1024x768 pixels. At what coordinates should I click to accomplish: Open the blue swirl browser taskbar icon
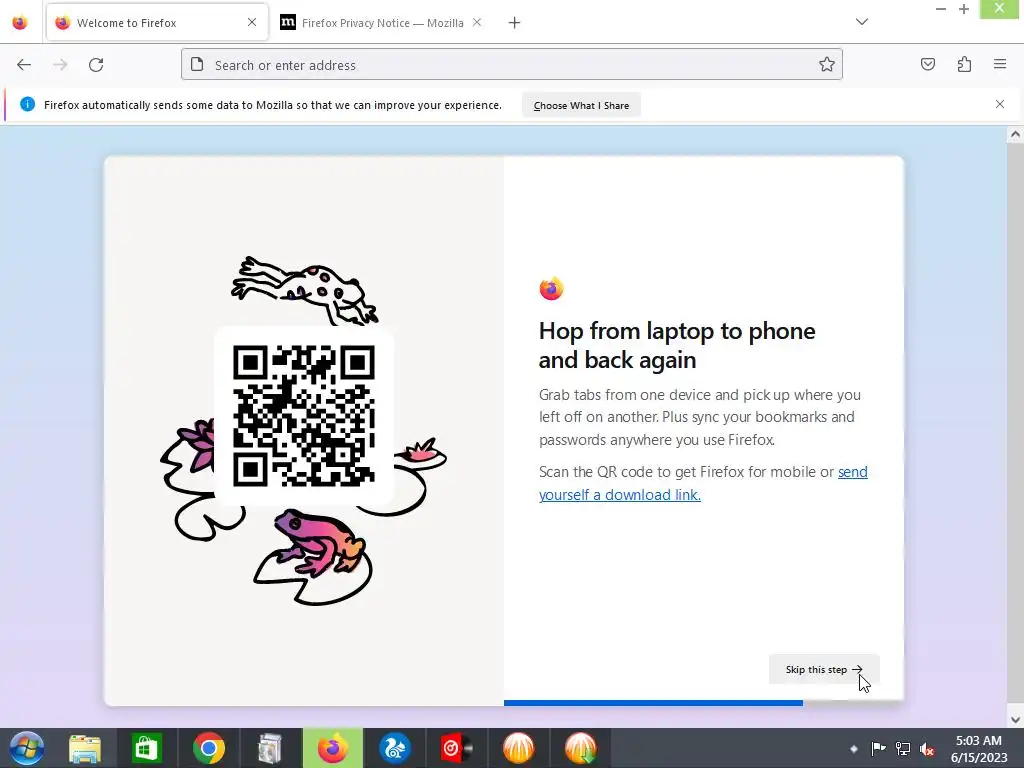[394, 748]
